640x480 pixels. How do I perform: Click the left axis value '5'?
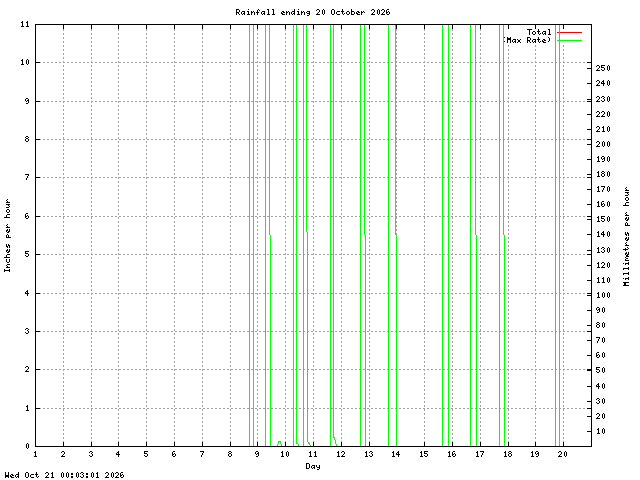(x=27, y=254)
